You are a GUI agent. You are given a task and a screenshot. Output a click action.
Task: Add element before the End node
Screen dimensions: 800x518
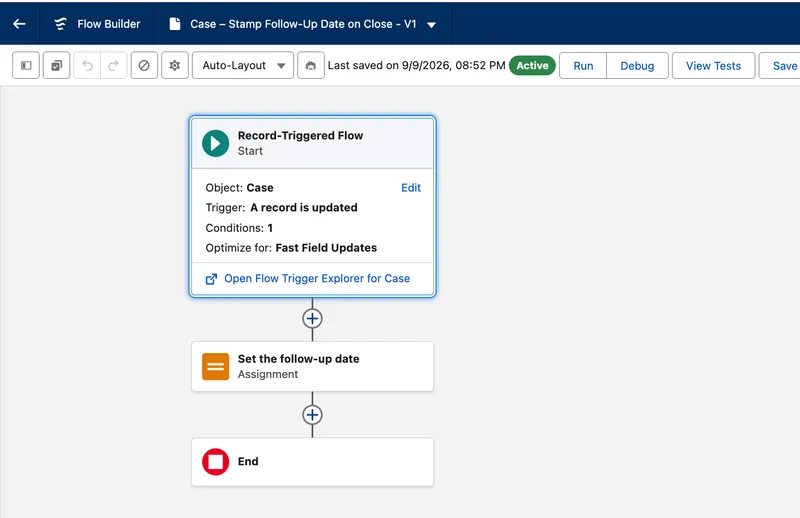point(312,415)
